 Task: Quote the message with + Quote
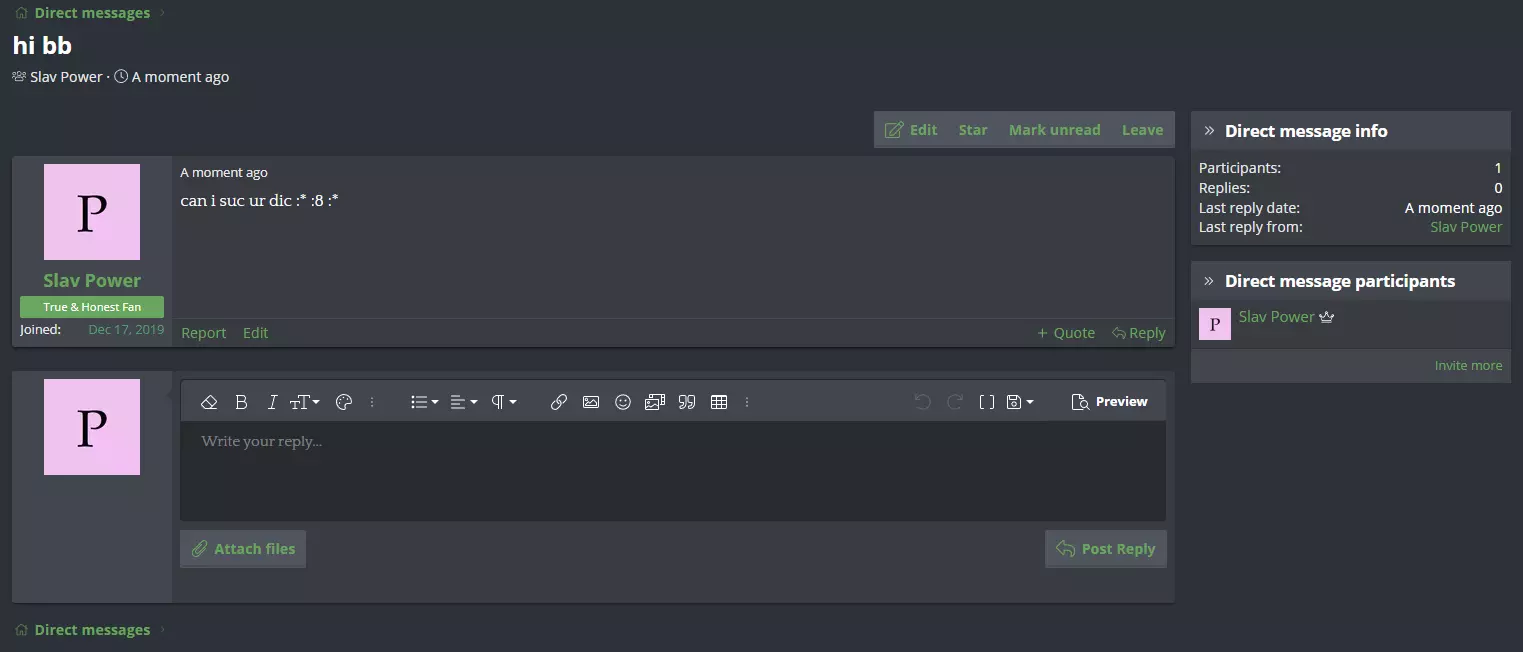(x=1066, y=333)
